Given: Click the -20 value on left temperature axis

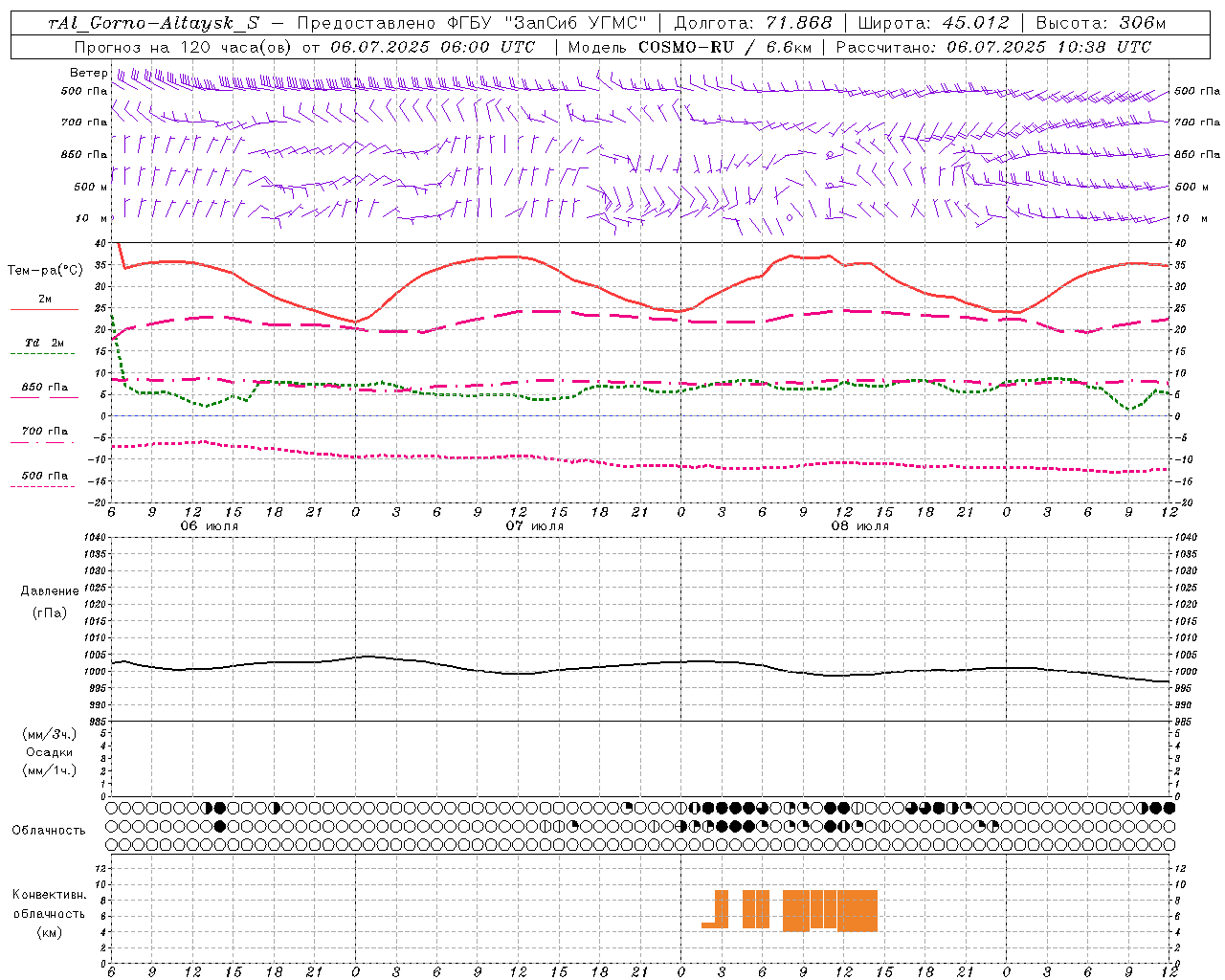Looking at the screenshot, I should (99, 501).
